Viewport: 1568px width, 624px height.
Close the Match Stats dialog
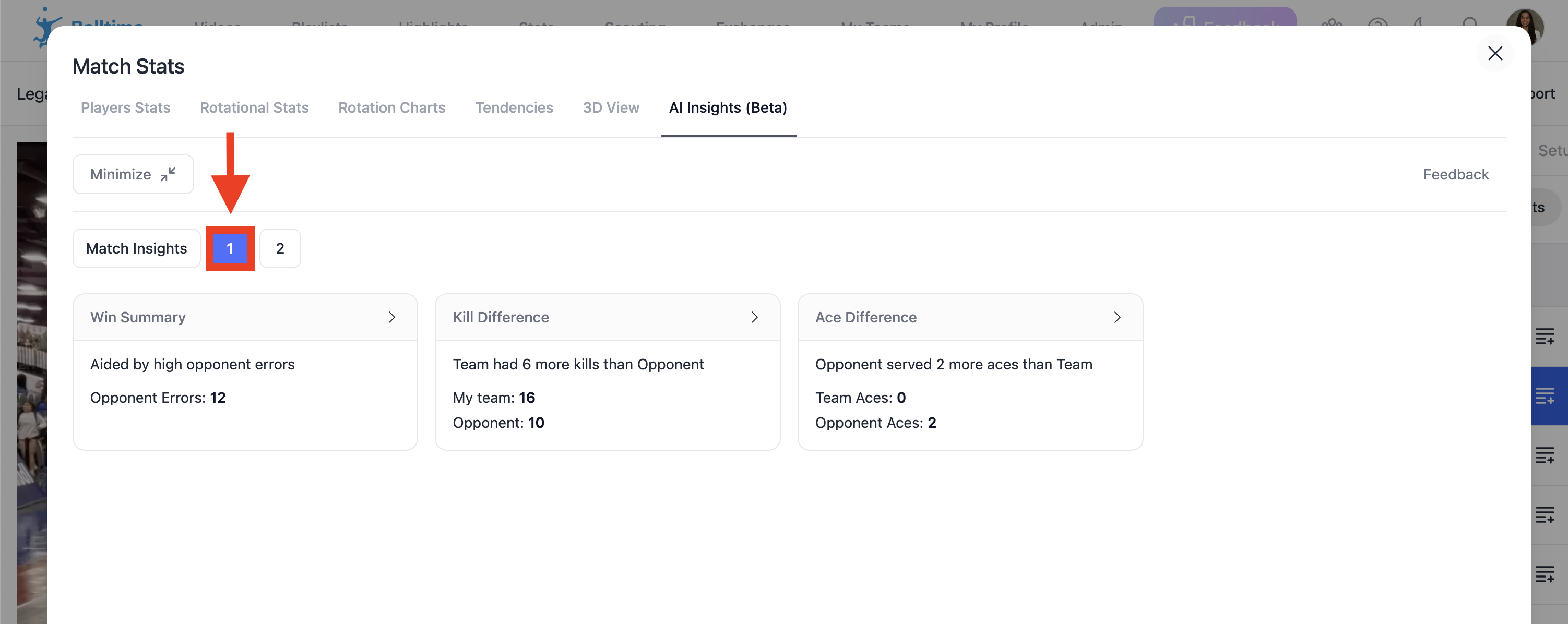pos(1494,54)
